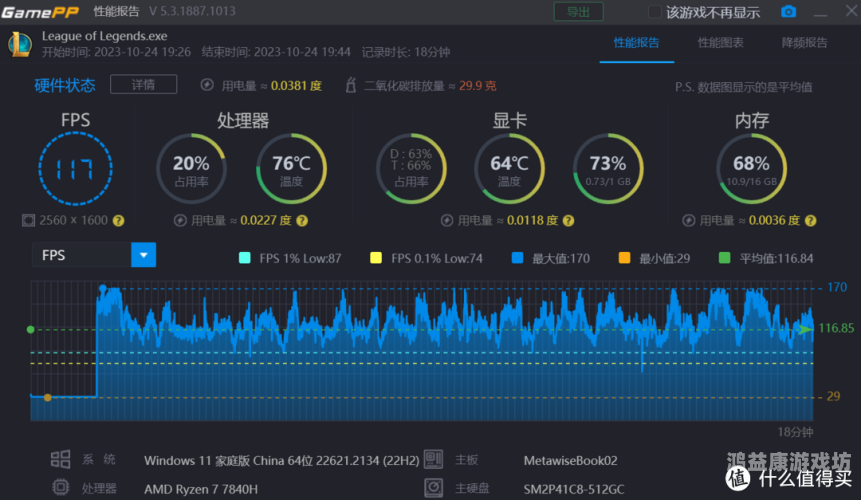Click the FPS 117 circular gauge
The height and width of the screenshot is (500, 861).
click(x=76, y=168)
